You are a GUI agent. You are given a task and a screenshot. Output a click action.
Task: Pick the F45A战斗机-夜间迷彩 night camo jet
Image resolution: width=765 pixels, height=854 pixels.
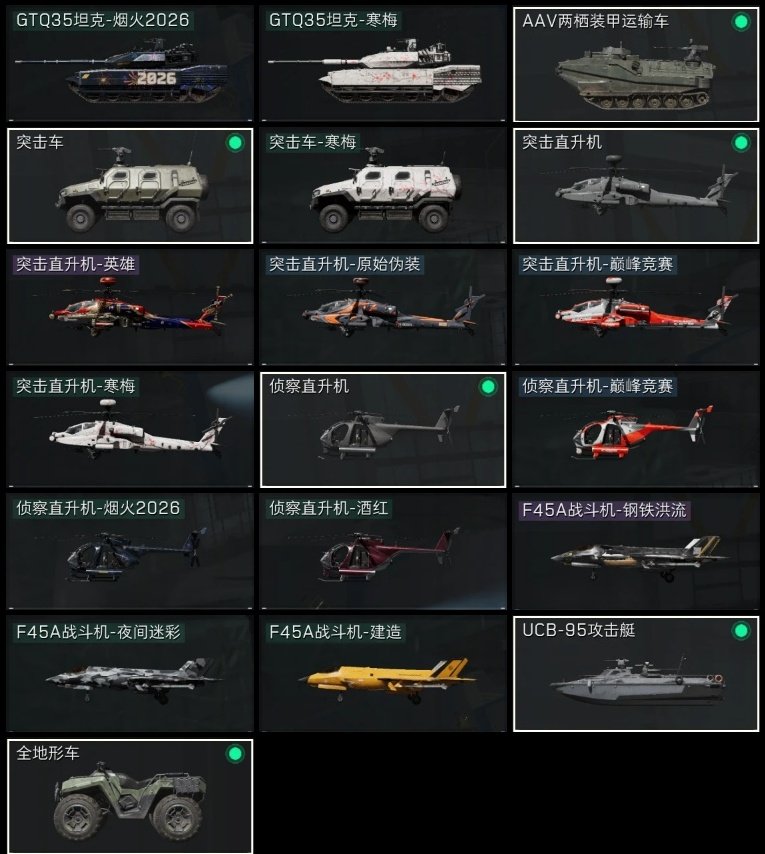click(x=130, y=674)
